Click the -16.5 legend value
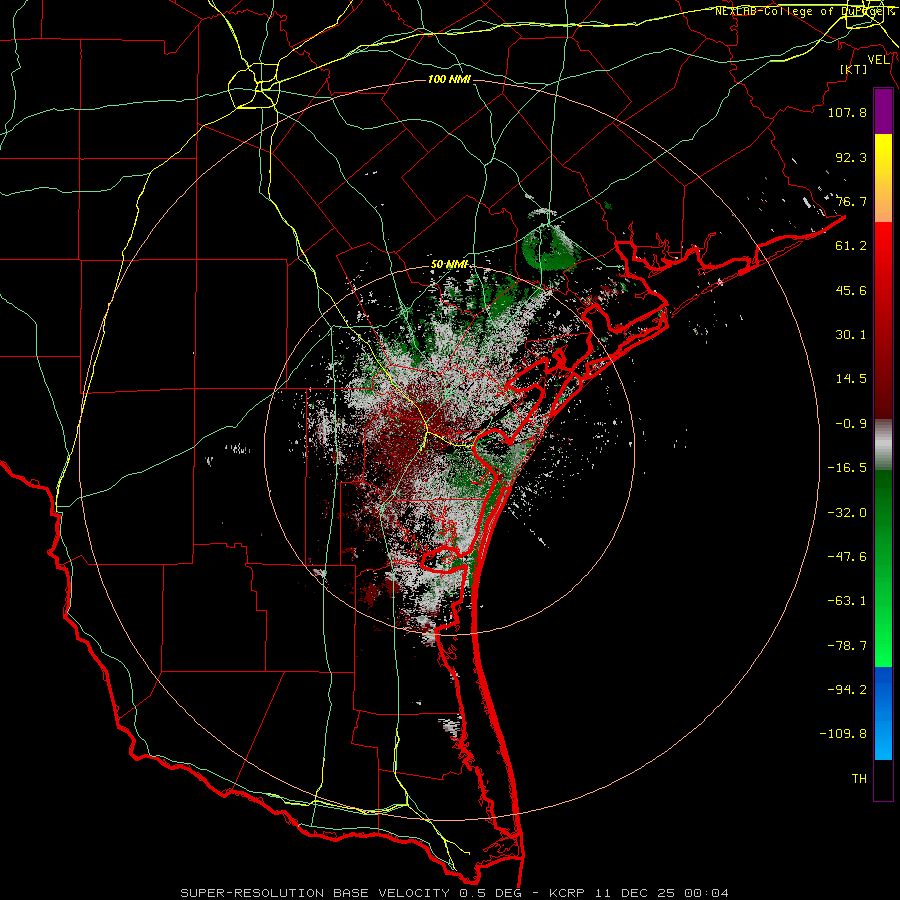This screenshot has width=900, height=900. 847,468
